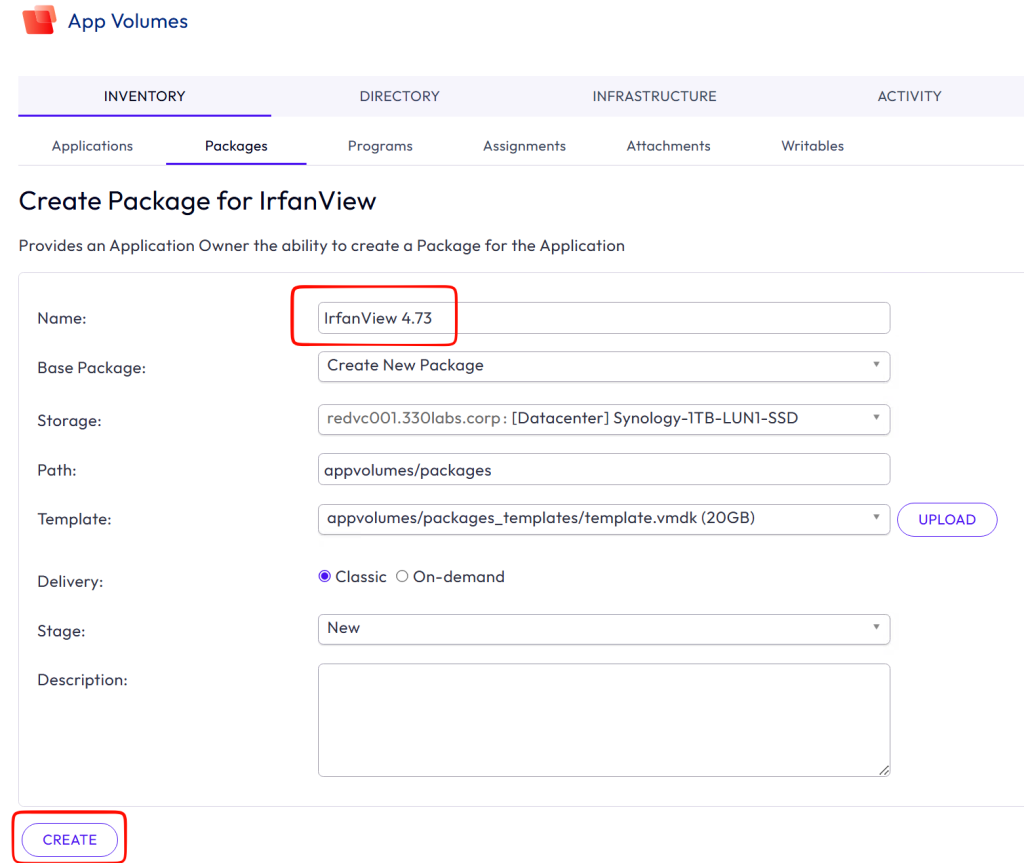Viewport: 1024px width, 863px height.
Task: Open the Stage dropdown showing New
Action: point(603,628)
